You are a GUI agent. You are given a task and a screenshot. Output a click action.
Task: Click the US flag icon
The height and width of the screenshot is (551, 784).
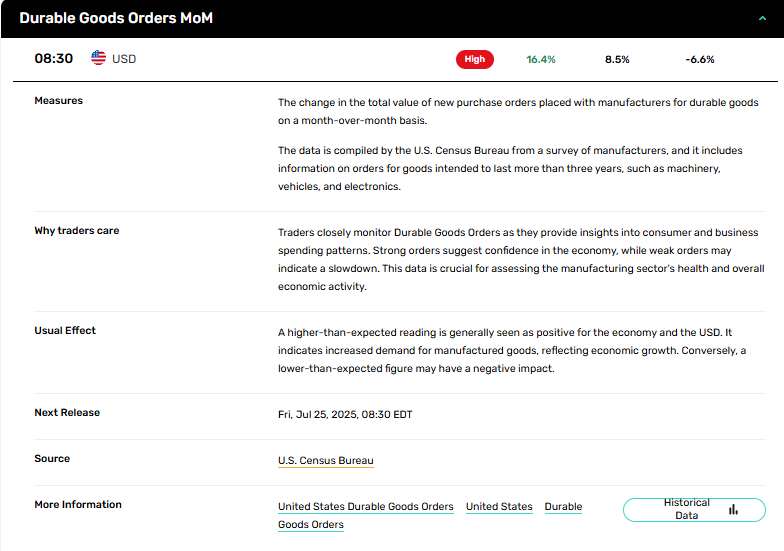tap(98, 59)
